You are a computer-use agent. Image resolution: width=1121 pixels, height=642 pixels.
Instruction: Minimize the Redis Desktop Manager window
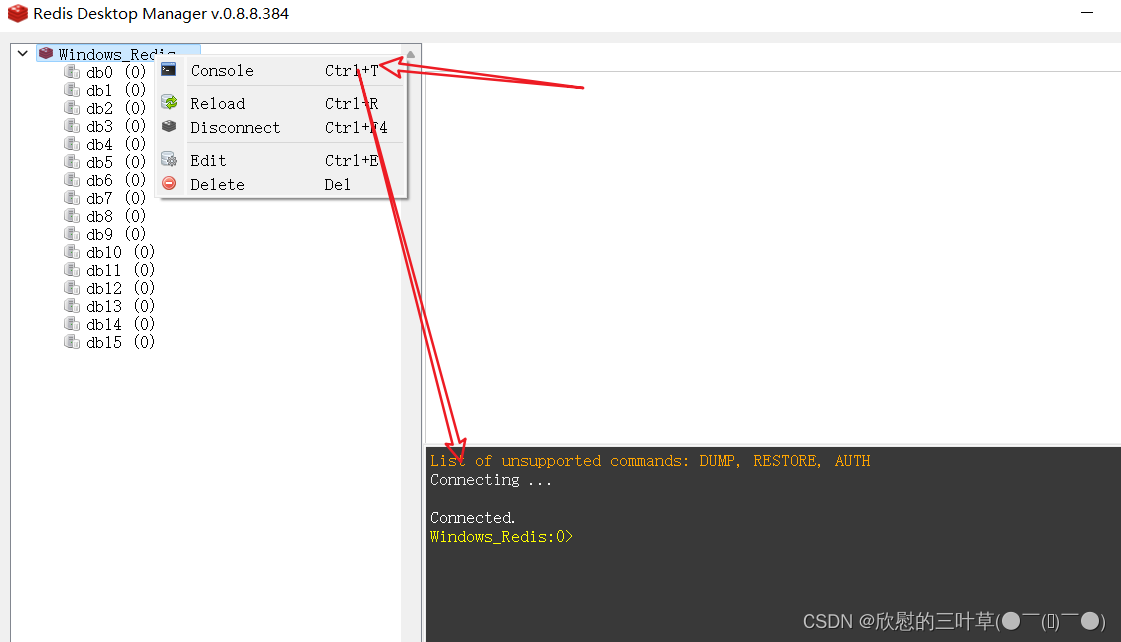1087,13
